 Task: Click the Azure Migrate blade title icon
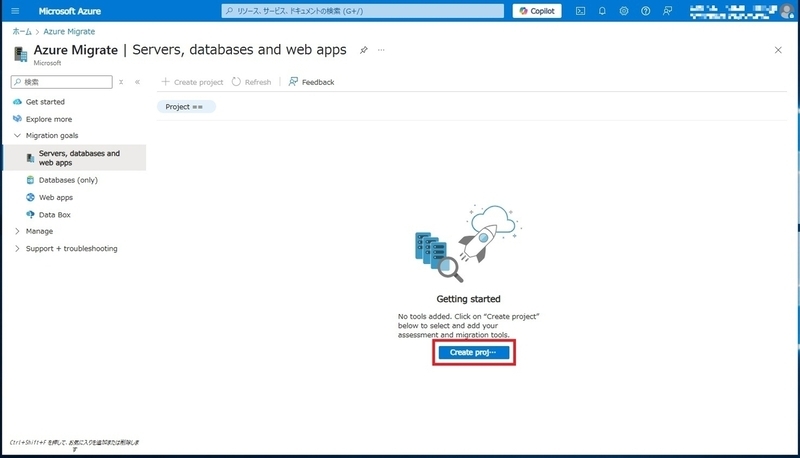tap(20, 54)
